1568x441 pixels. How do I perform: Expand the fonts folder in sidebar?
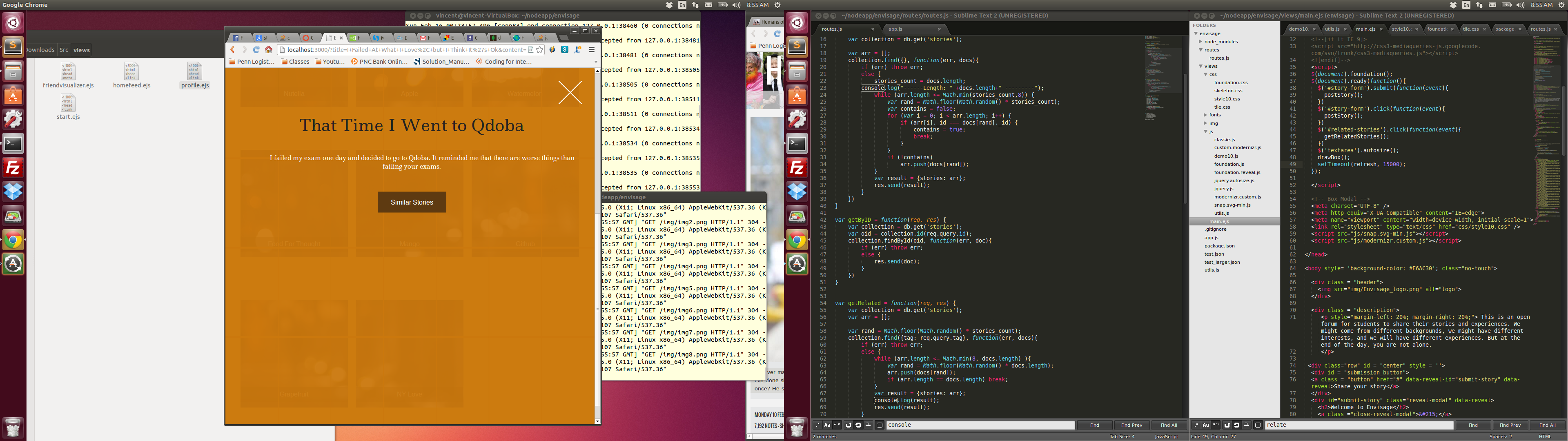tap(1205, 115)
